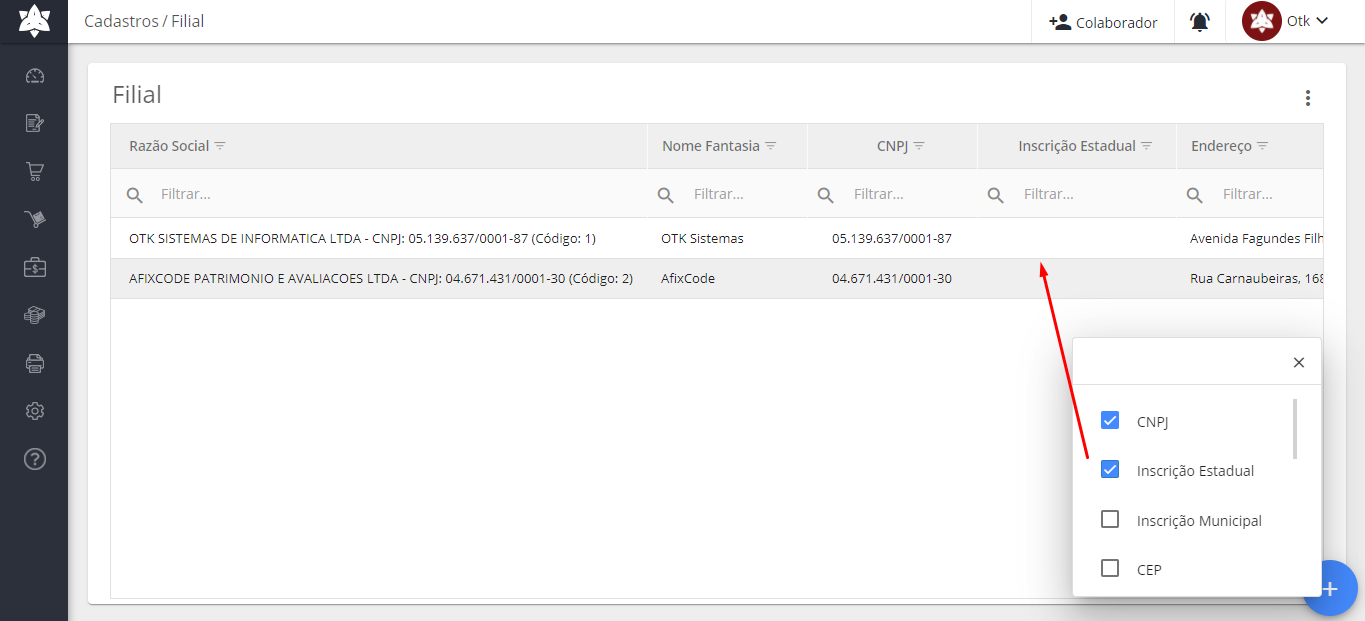The image size is (1365, 621).
Task: Close the column chooser popup
Action: [x=1299, y=363]
